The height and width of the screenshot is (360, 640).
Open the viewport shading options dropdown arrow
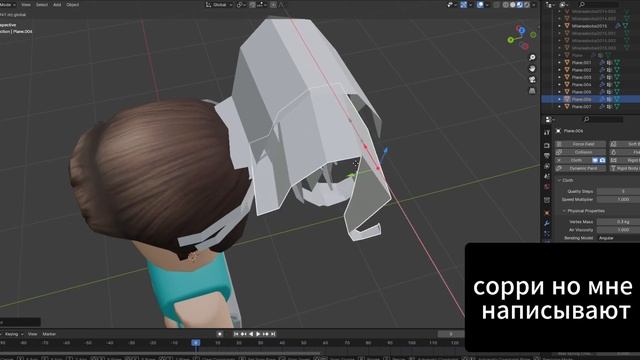[x=533, y=5]
